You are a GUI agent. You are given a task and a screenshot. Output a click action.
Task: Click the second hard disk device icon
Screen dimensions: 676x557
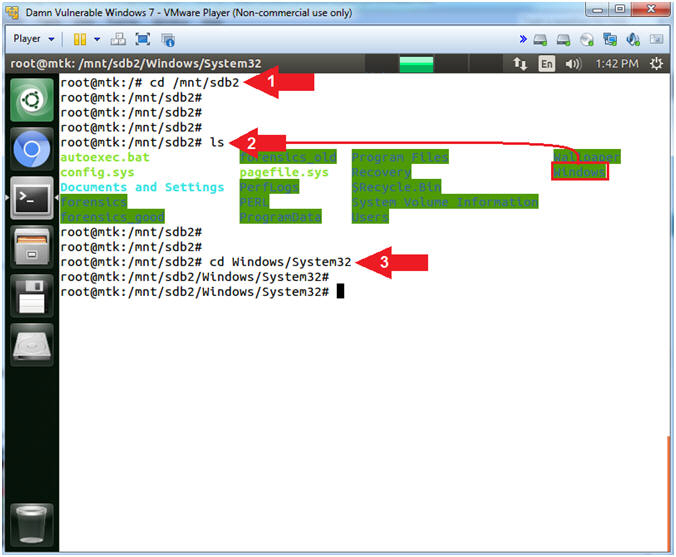563,40
